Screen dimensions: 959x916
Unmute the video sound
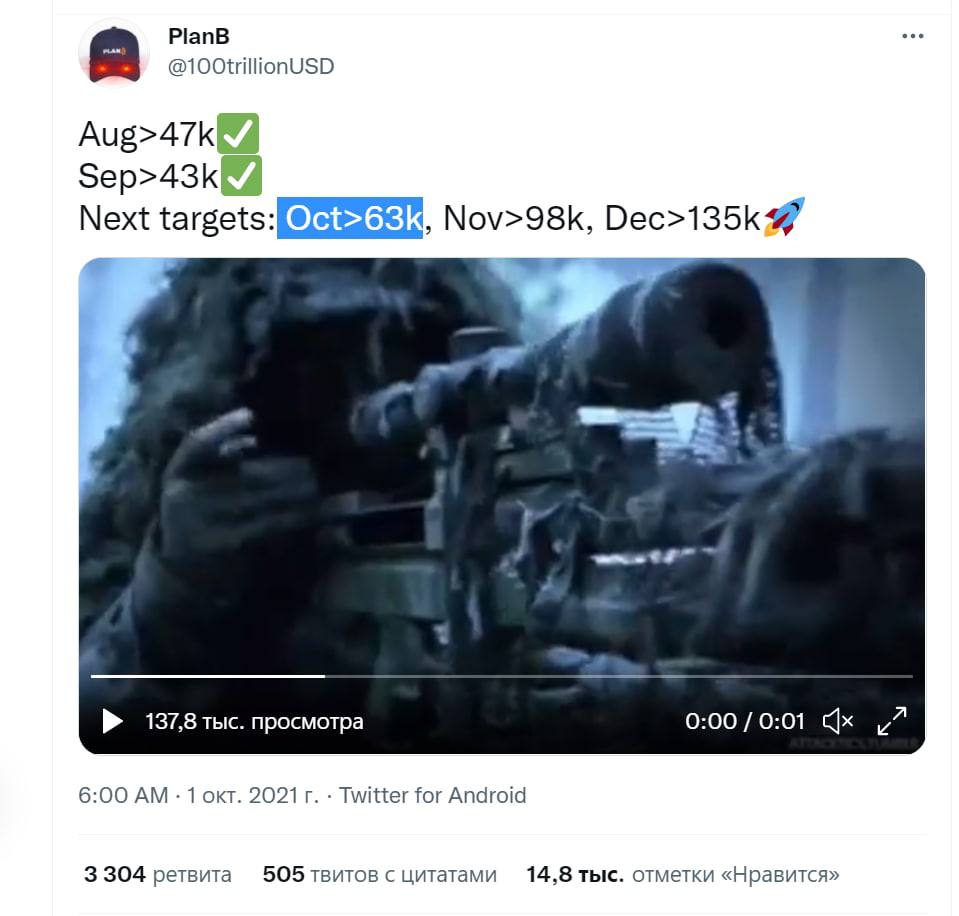coord(838,722)
